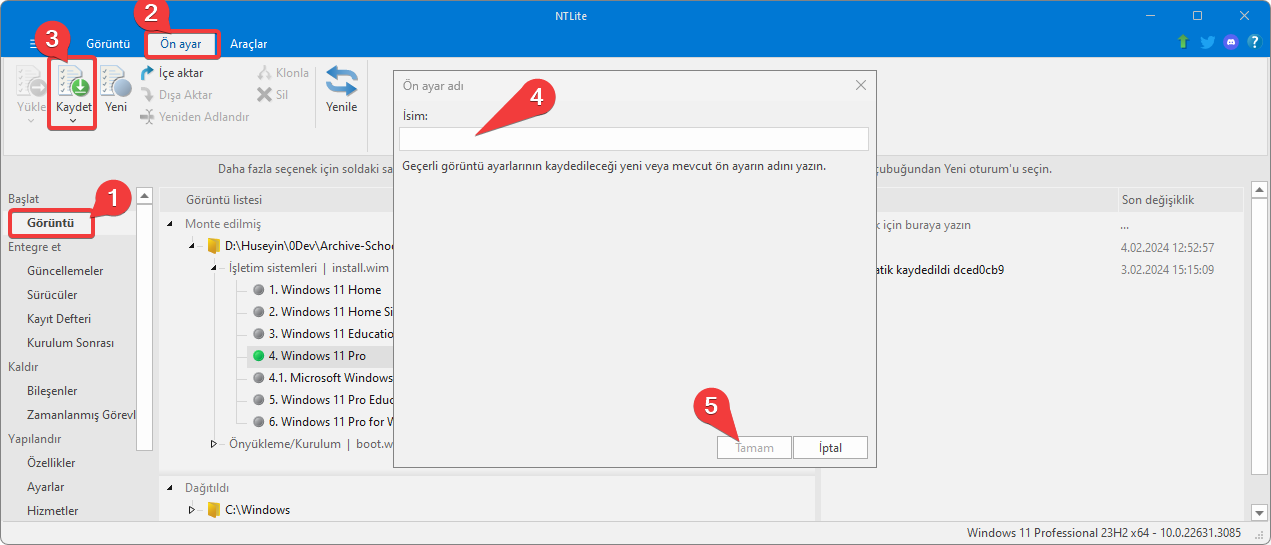Open Kayıt Defteri in the sidebar

coord(59,319)
